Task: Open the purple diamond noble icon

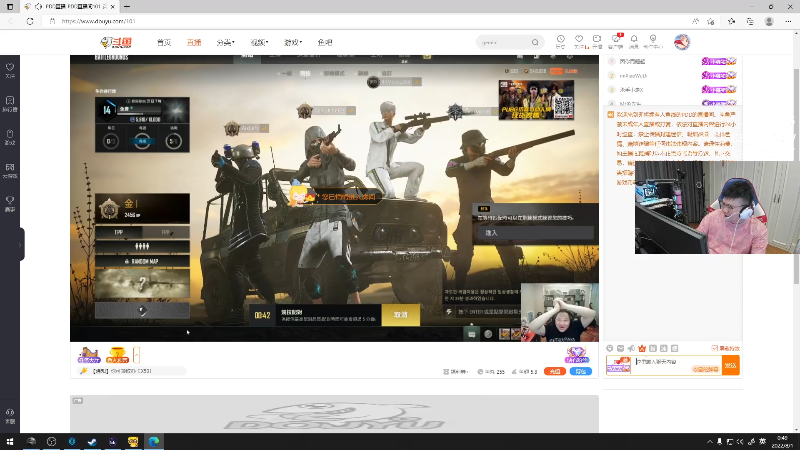Action: [x=577, y=355]
